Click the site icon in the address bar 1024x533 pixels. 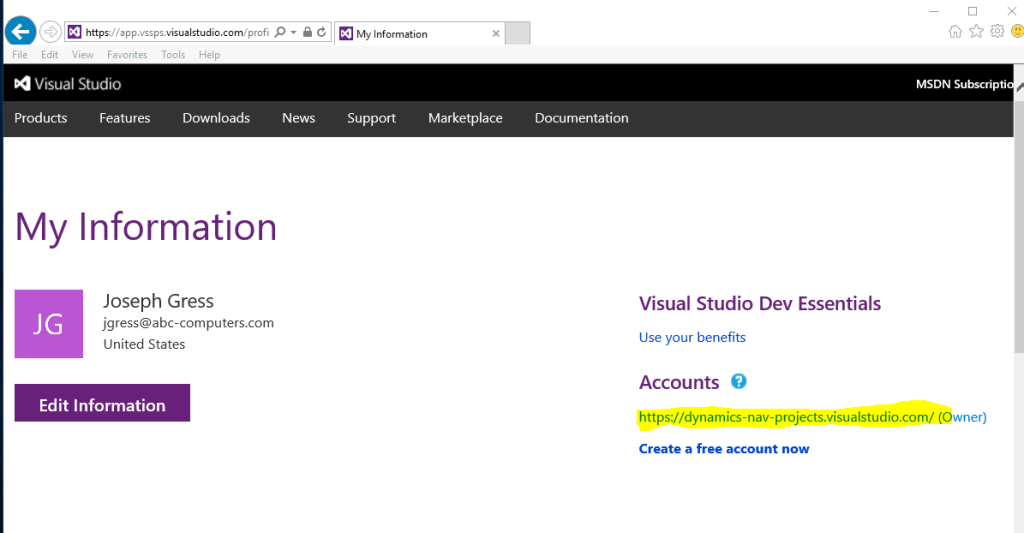pos(74,32)
